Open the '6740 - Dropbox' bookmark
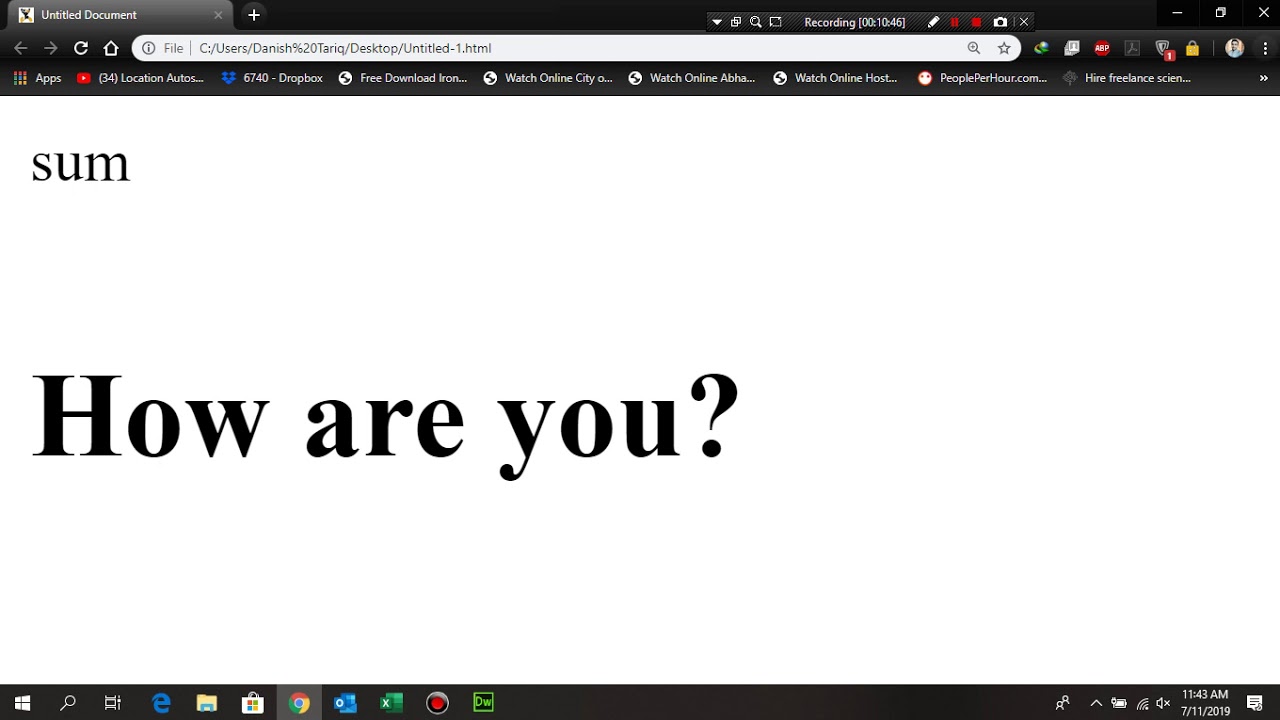Viewport: 1280px width, 720px height. point(272,77)
